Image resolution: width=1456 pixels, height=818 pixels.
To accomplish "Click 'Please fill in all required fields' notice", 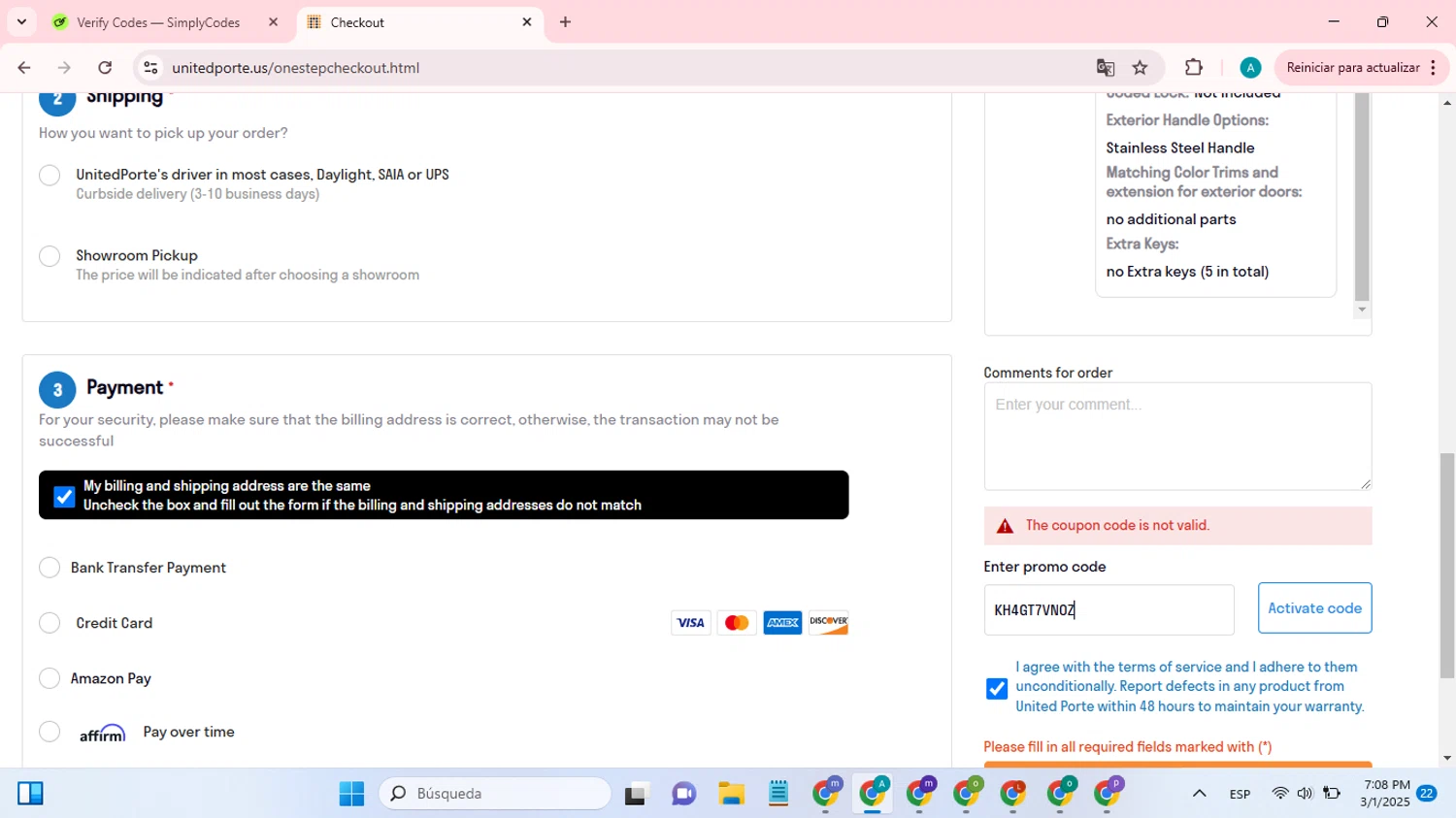I will pyautogui.click(x=1128, y=747).
